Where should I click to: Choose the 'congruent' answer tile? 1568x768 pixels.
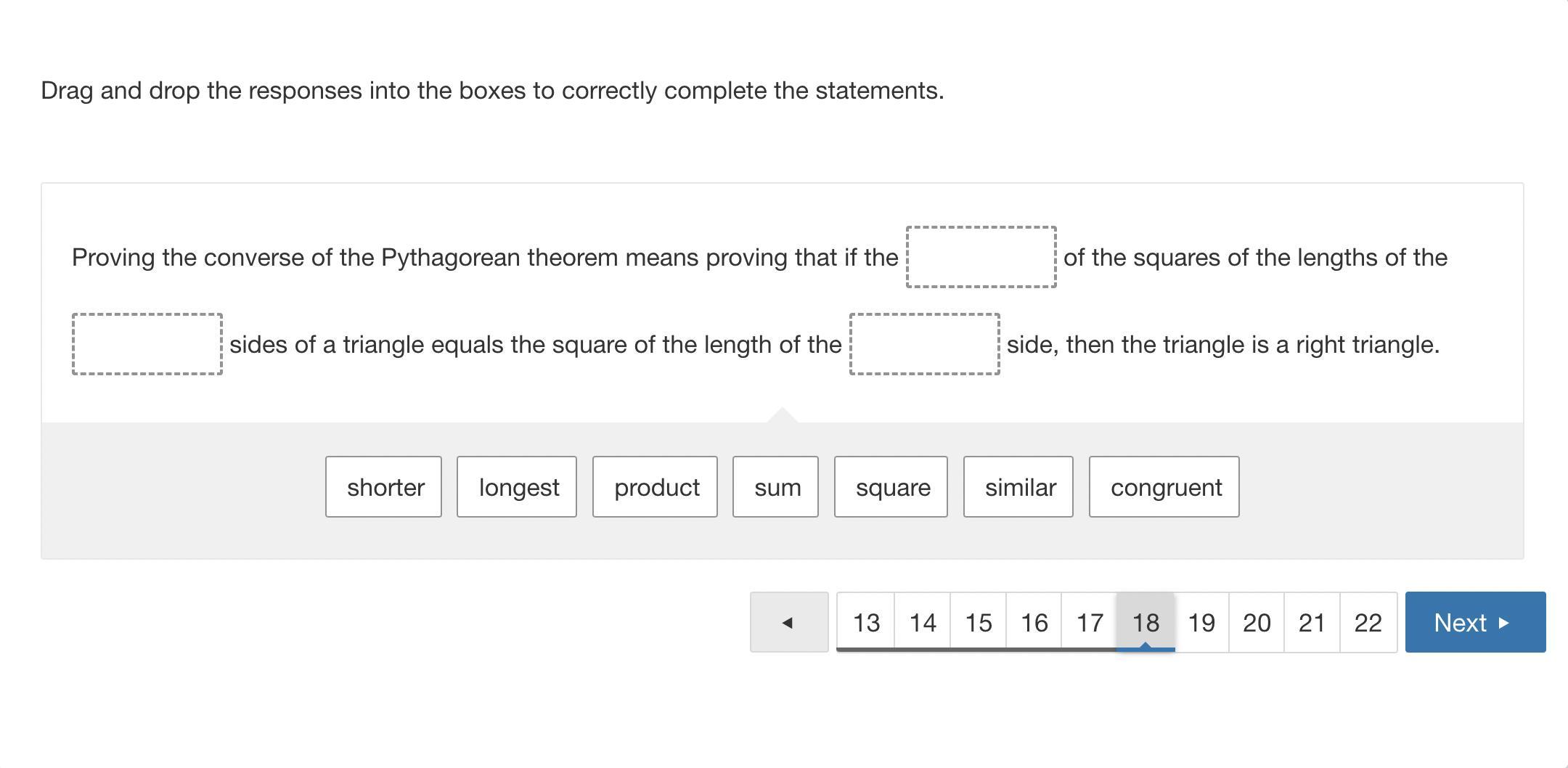point(1164,487)
